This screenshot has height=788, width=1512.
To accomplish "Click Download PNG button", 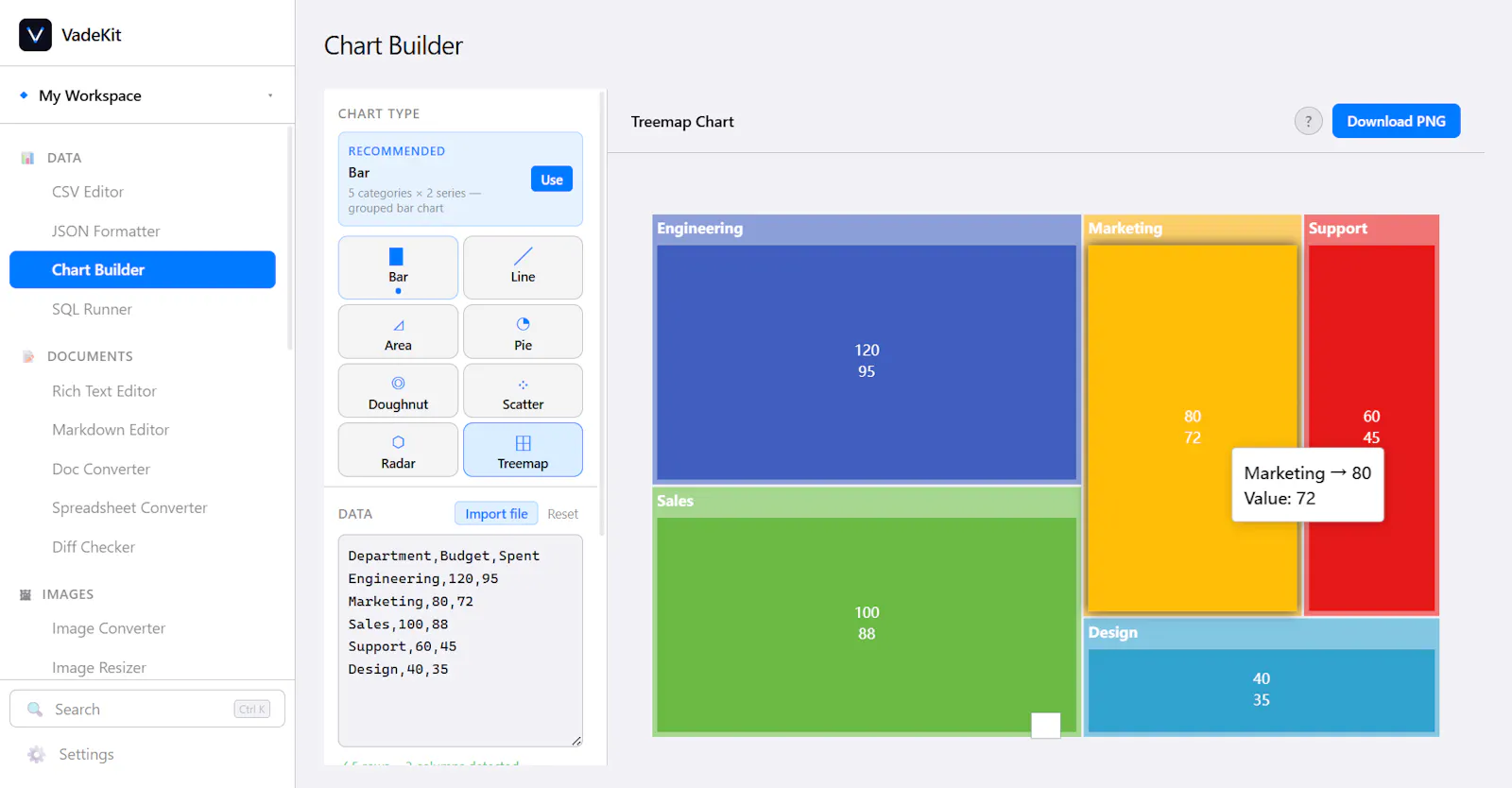I will (1396, 121).
